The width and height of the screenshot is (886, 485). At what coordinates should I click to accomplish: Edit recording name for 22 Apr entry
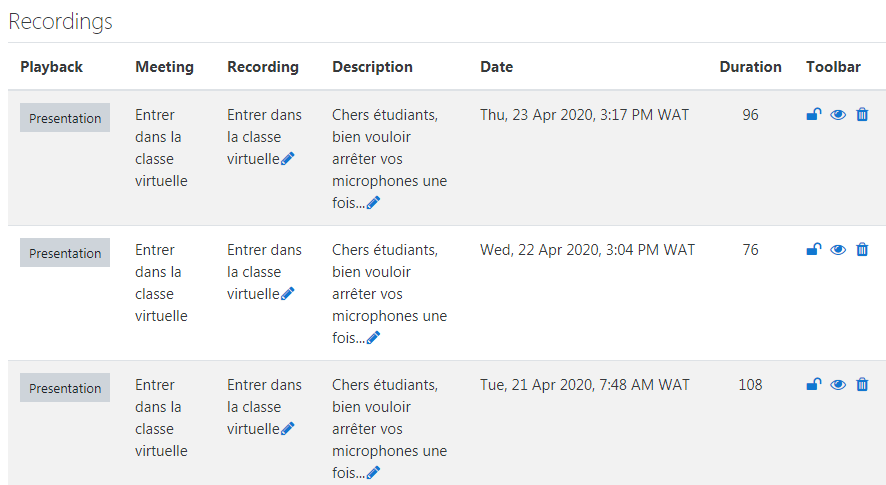(288, 294)
